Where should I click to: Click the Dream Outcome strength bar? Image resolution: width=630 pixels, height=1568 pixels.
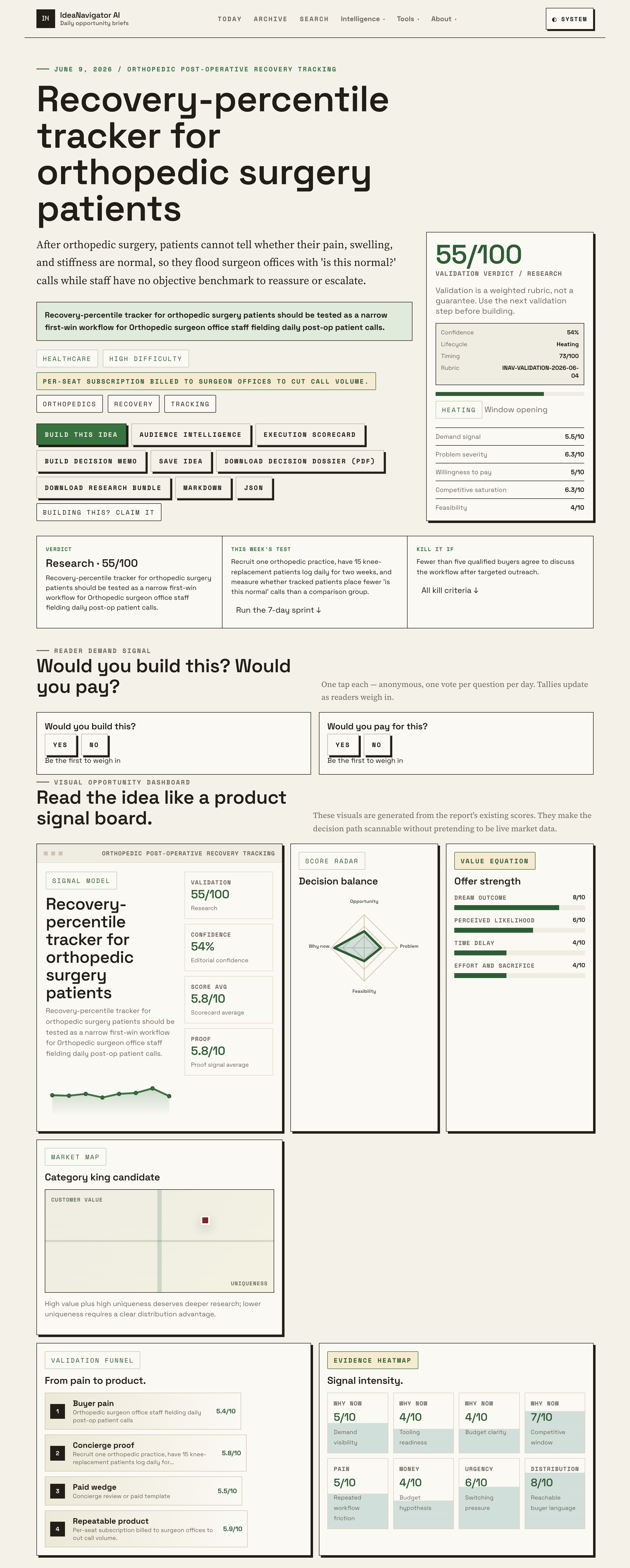point(519,908)
